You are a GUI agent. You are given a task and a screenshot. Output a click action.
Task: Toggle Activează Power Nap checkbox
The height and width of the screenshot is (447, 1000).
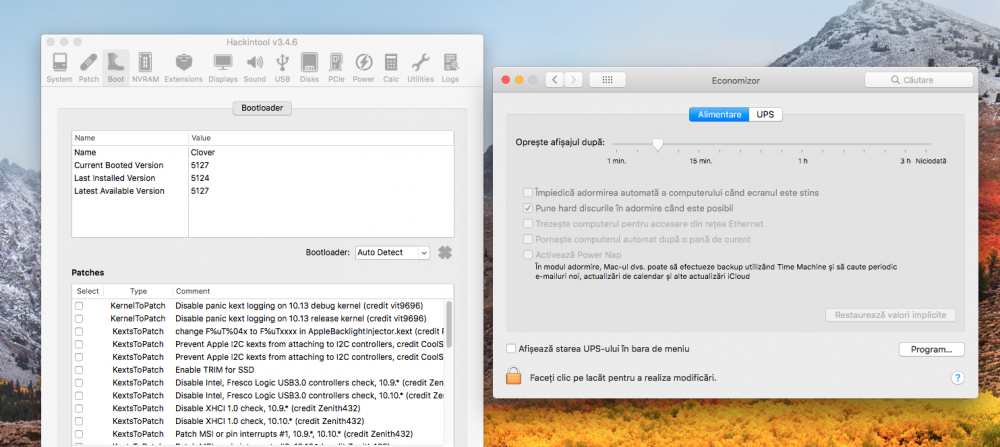coord(527,255)
